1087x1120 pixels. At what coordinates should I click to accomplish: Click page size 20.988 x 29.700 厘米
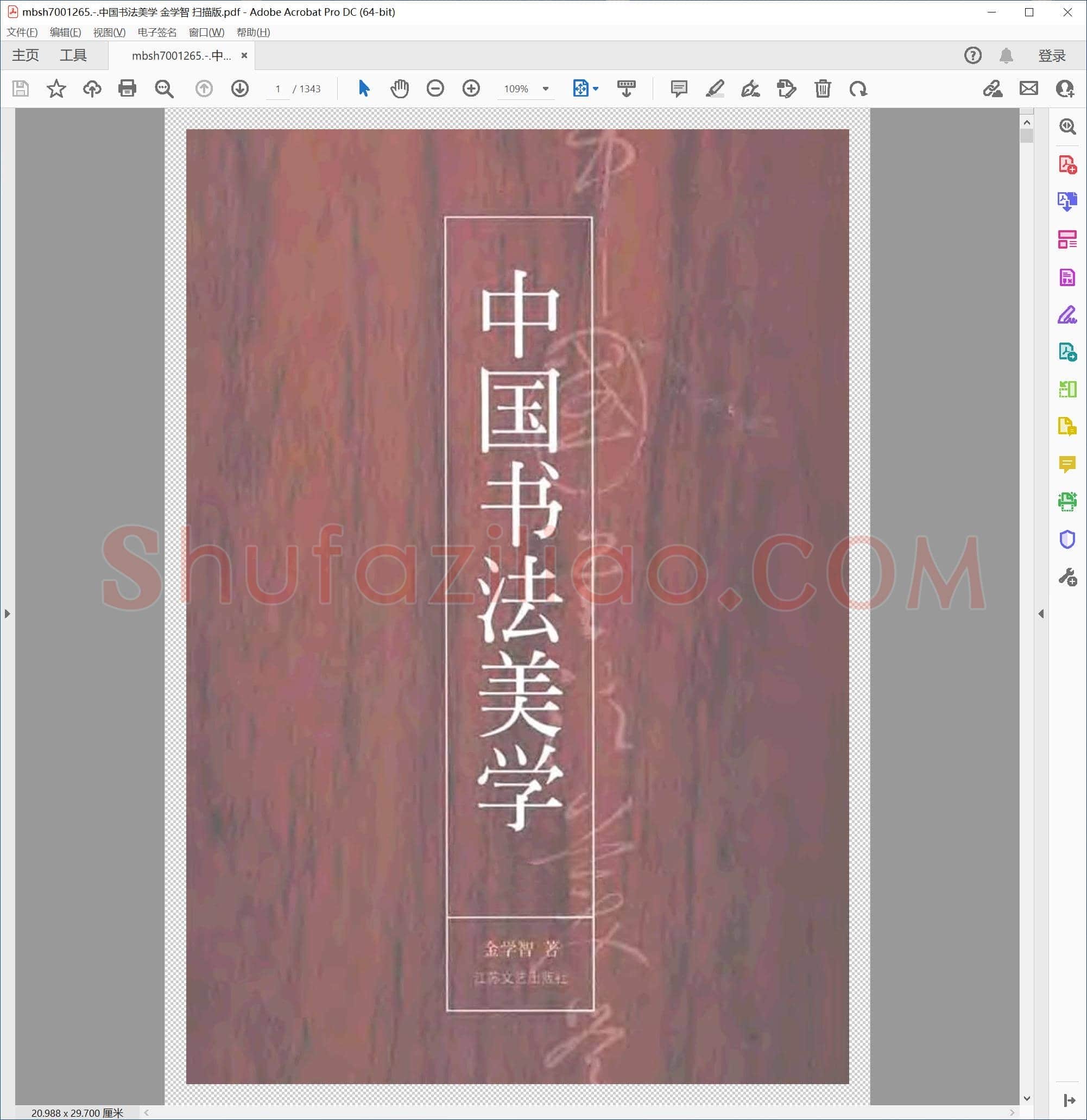(x=77, y=1112)
